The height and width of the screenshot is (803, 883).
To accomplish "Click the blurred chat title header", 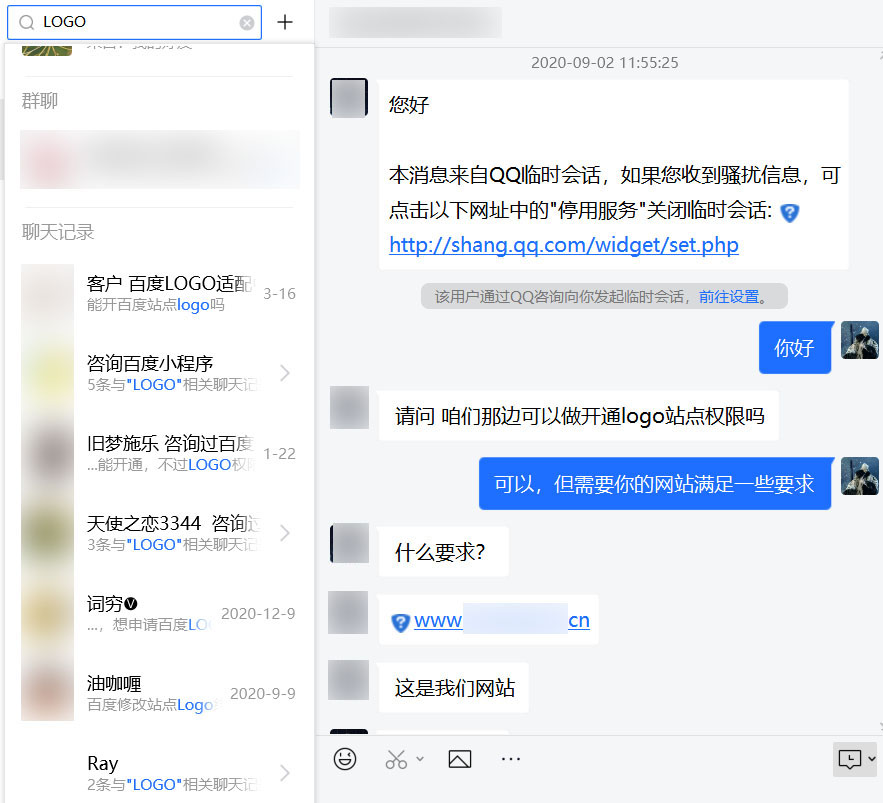I will click(x=416, y=23).
